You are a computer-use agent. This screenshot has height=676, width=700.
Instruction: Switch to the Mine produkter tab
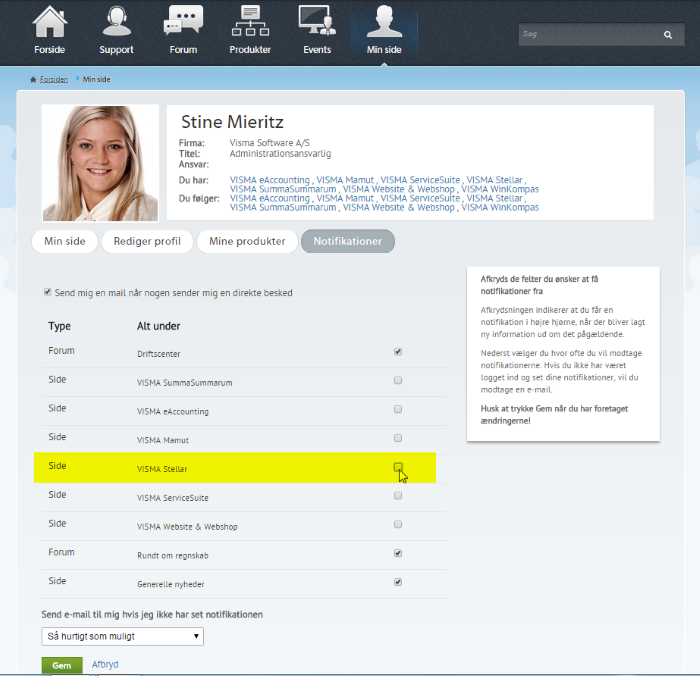247,242
